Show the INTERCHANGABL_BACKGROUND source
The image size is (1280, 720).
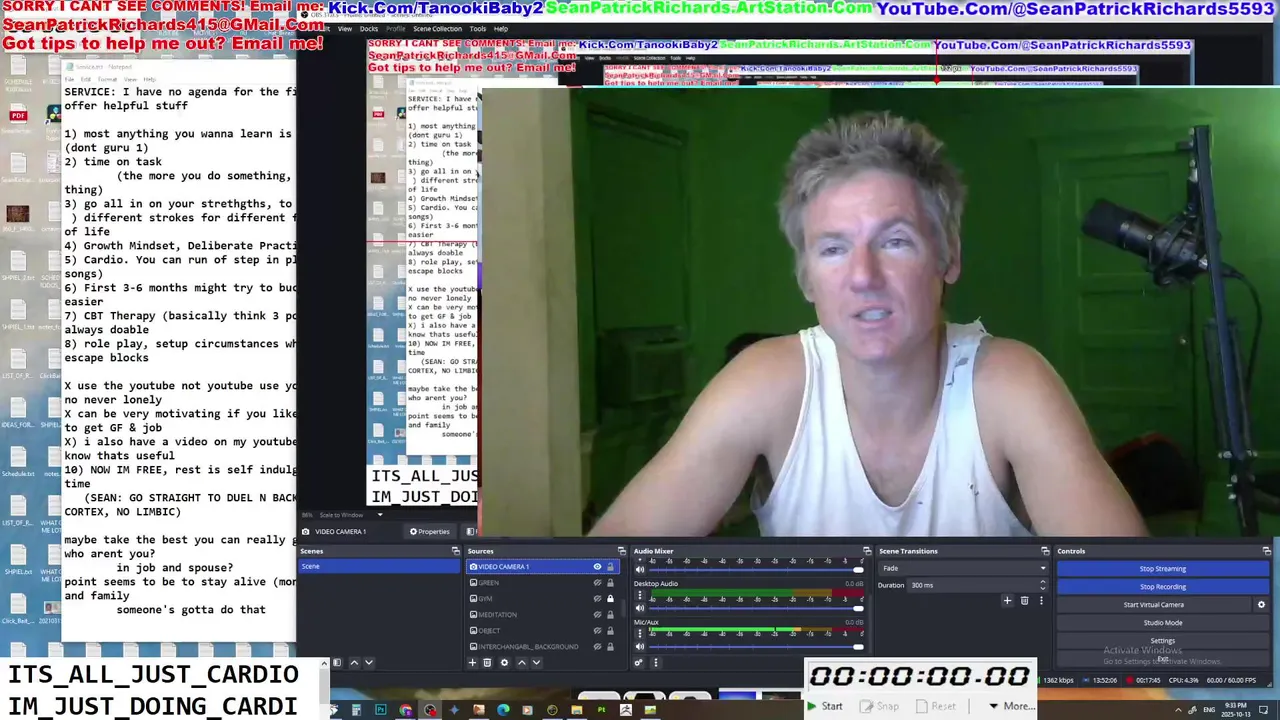point(597,647)
